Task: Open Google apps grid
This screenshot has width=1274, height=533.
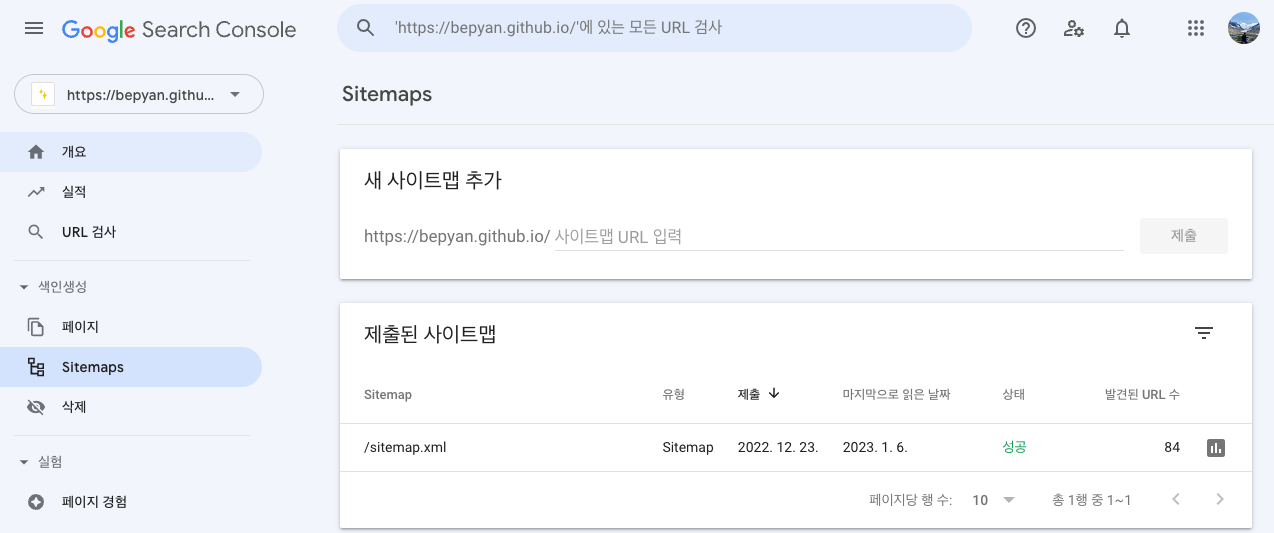Action: (x=1196, y=29)
